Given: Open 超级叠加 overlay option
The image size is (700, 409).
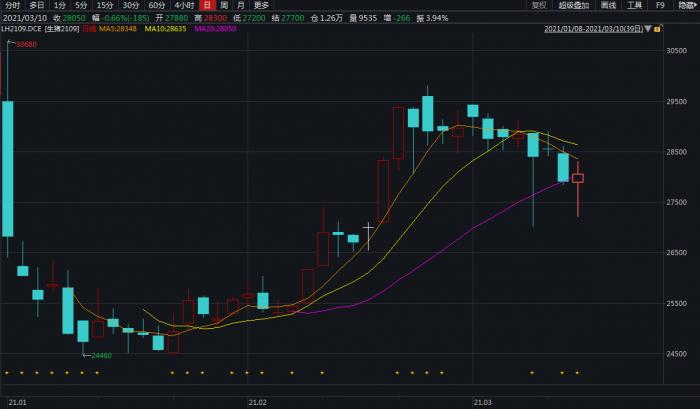Looking at the screenshot, I should click(574, 5).
